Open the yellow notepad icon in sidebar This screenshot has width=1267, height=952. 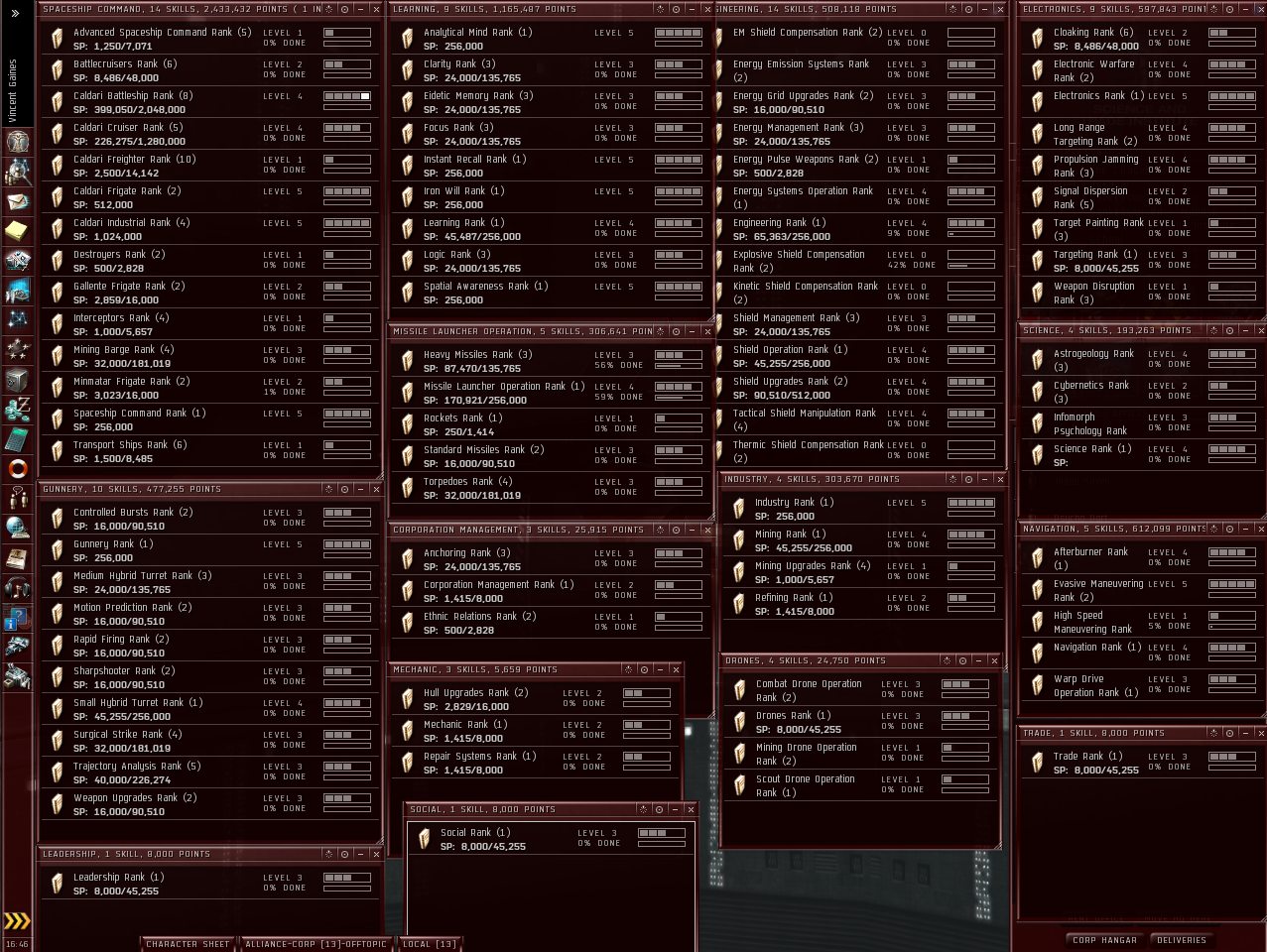(x=17, y=230)
